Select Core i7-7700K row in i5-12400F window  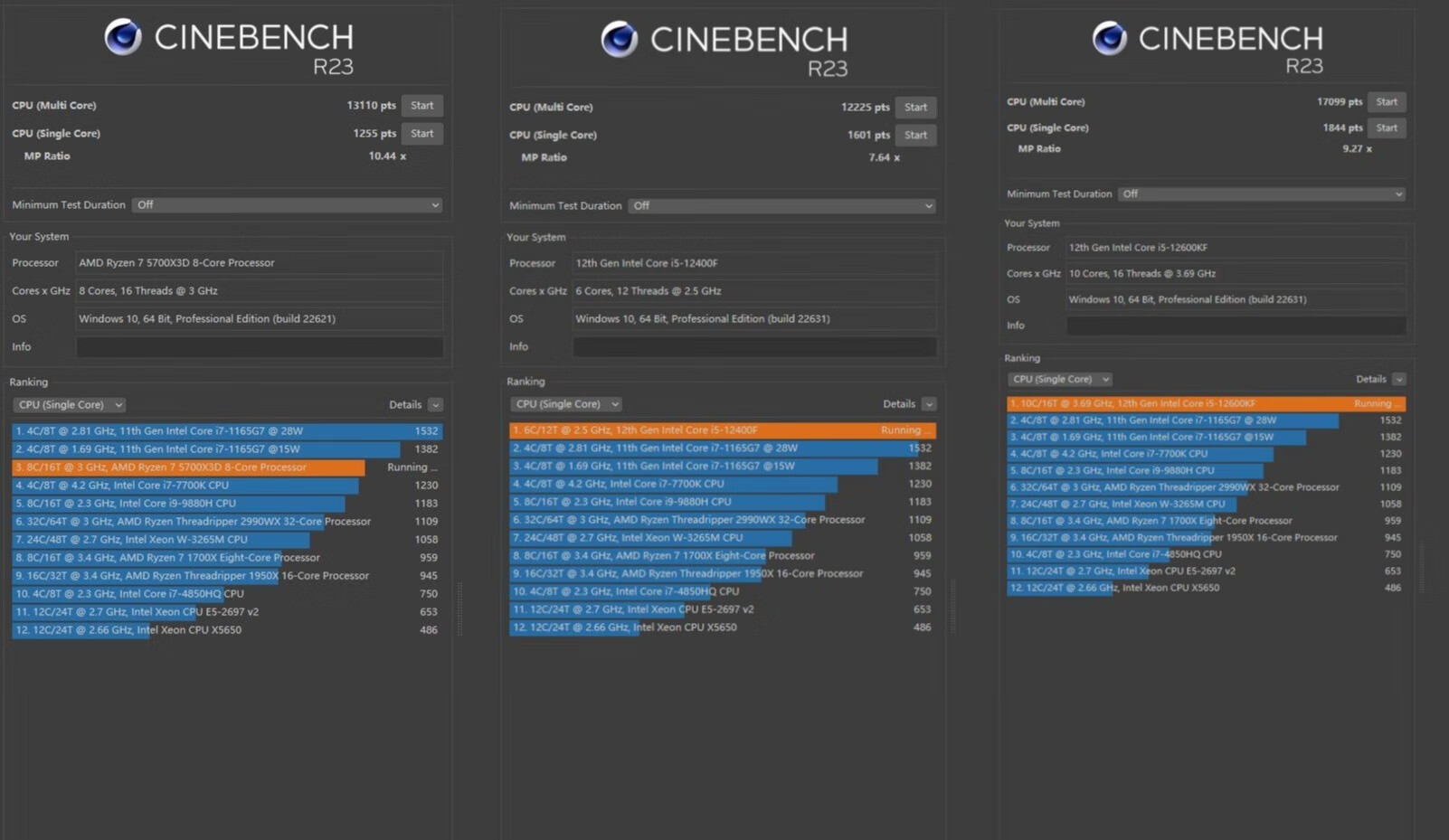[x=723, y=484]
